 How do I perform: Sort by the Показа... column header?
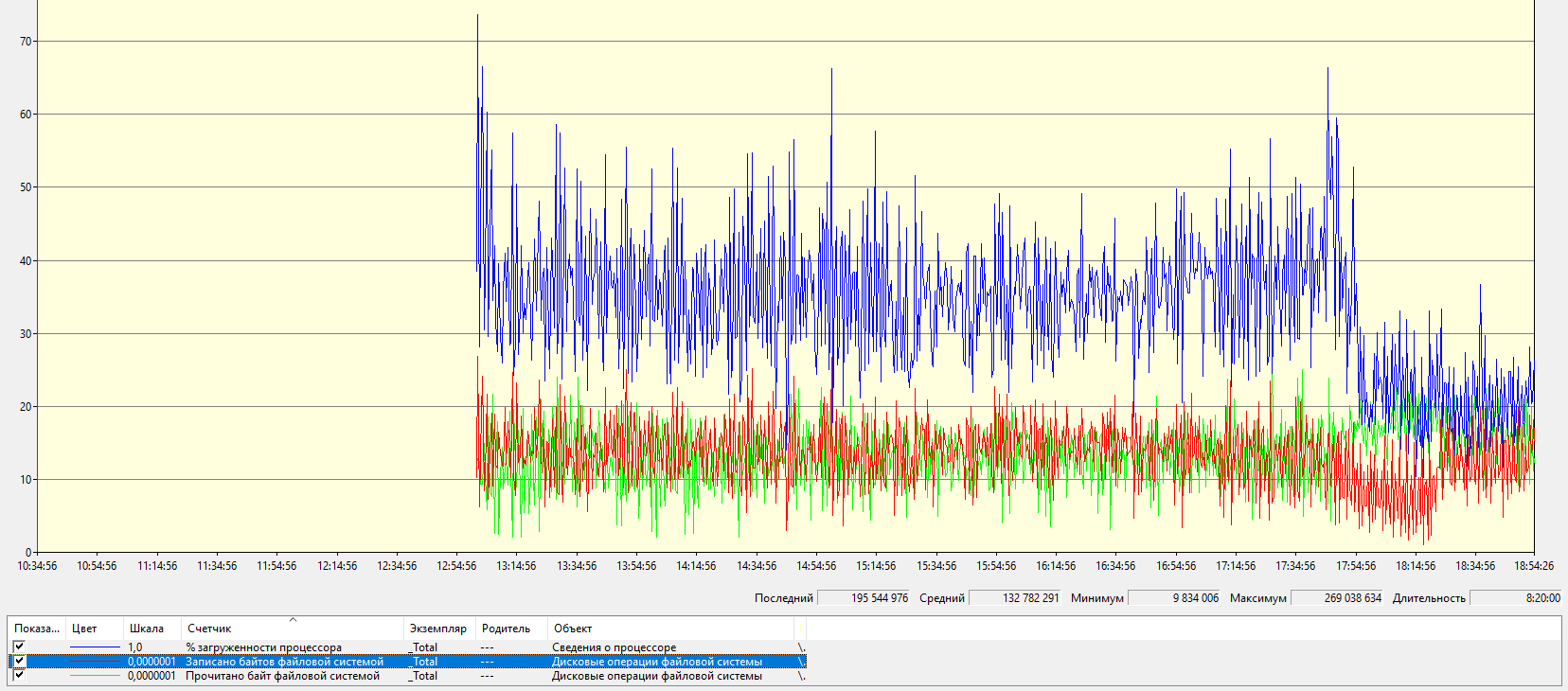tap(37, 629)
